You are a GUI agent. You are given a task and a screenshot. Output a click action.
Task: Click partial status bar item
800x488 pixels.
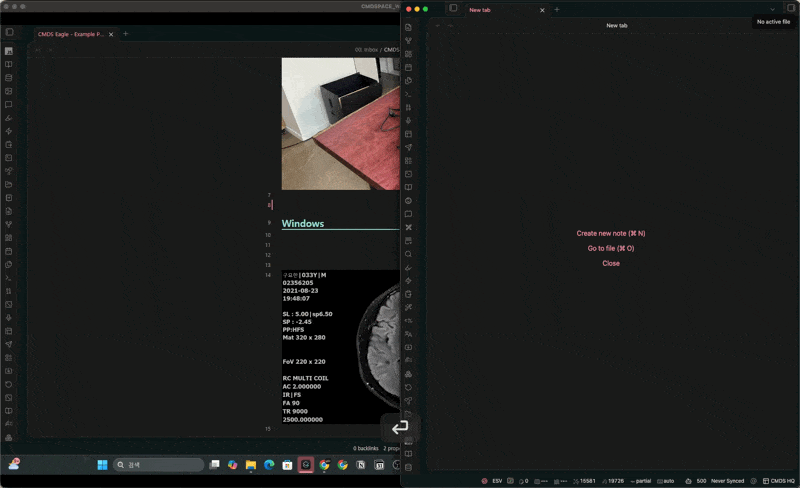641,481
